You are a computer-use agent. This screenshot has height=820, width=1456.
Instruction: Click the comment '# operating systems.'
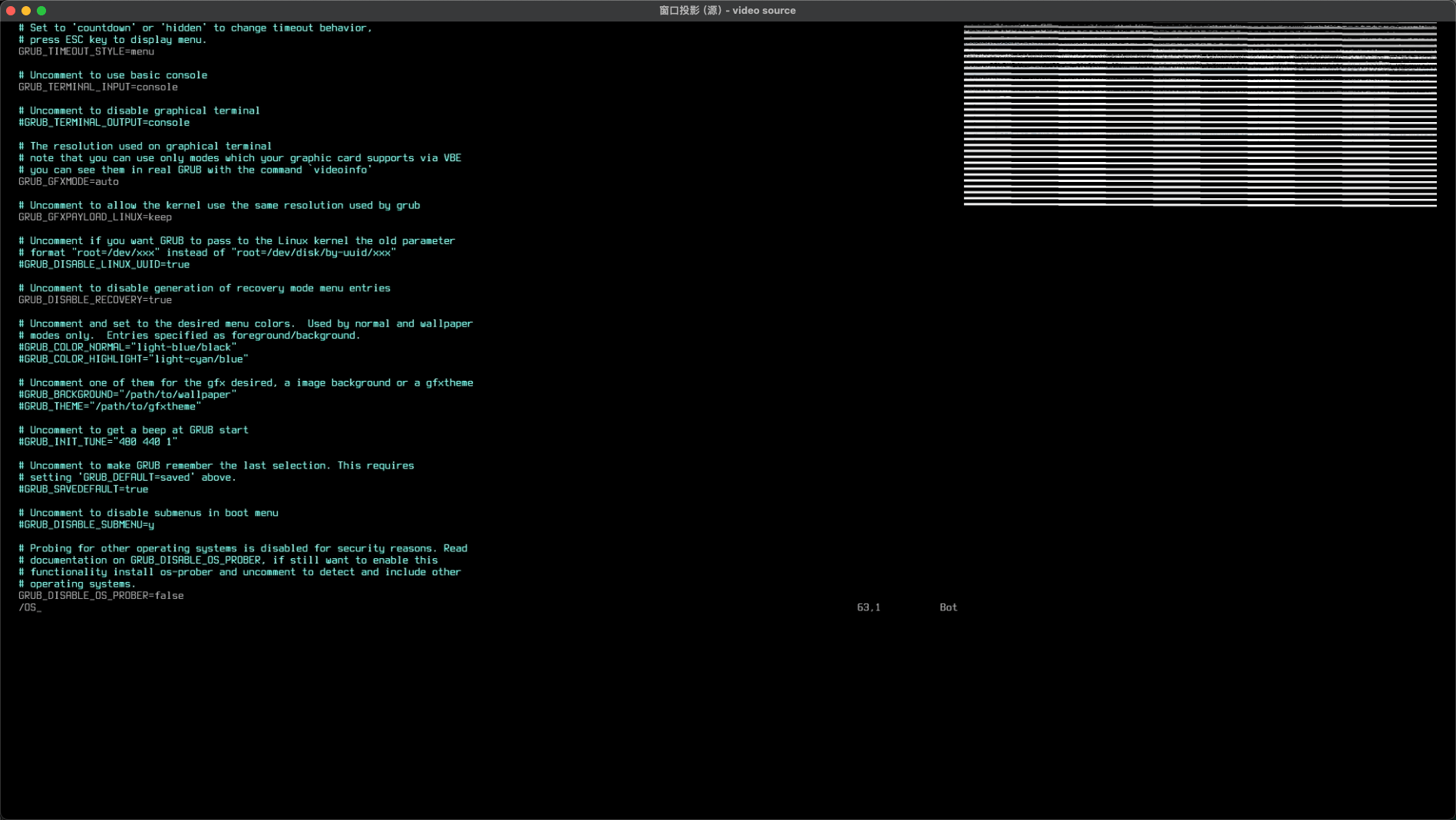(x=77, y=584)
